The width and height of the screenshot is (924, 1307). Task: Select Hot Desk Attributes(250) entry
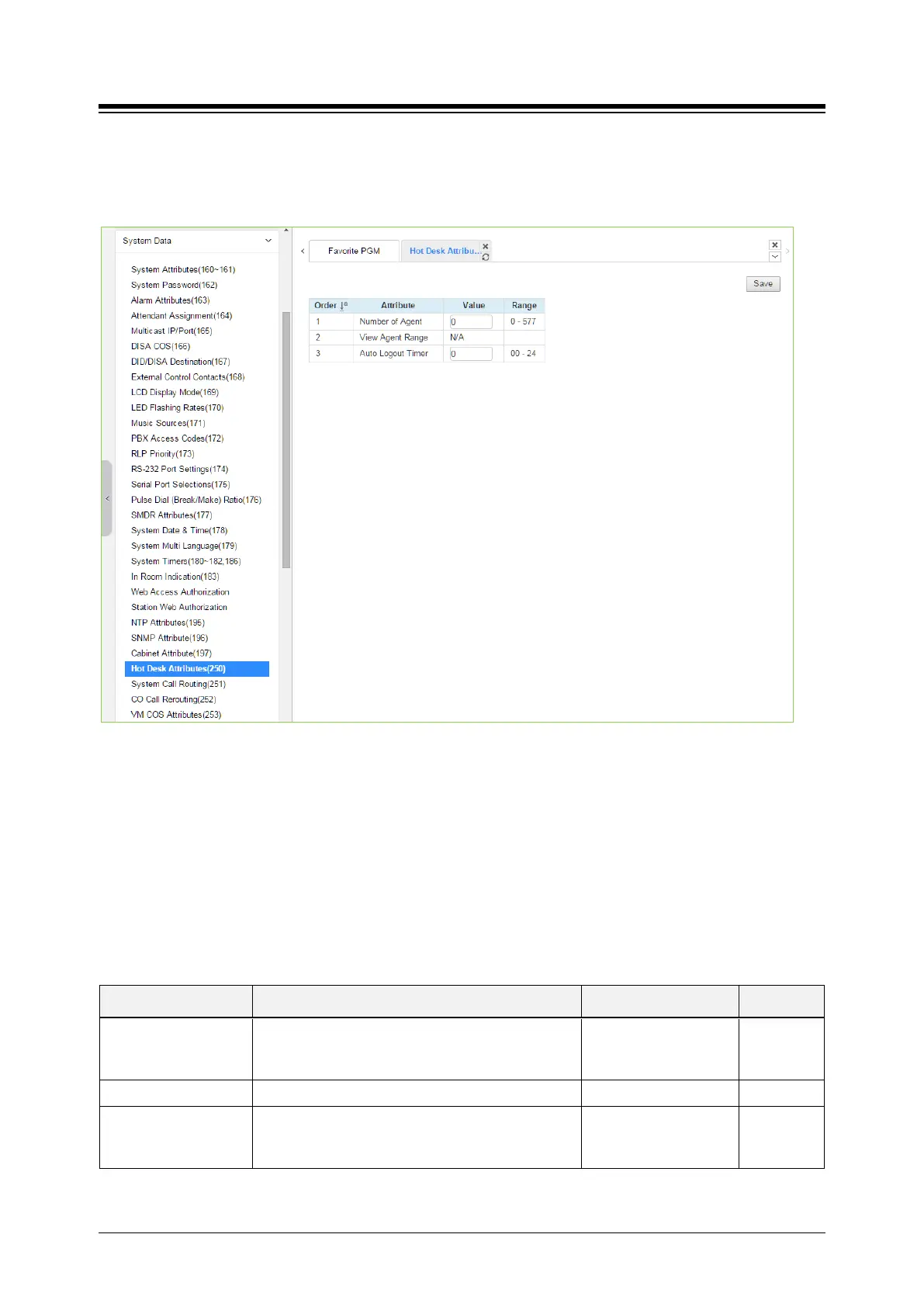[x=197, y=669]
